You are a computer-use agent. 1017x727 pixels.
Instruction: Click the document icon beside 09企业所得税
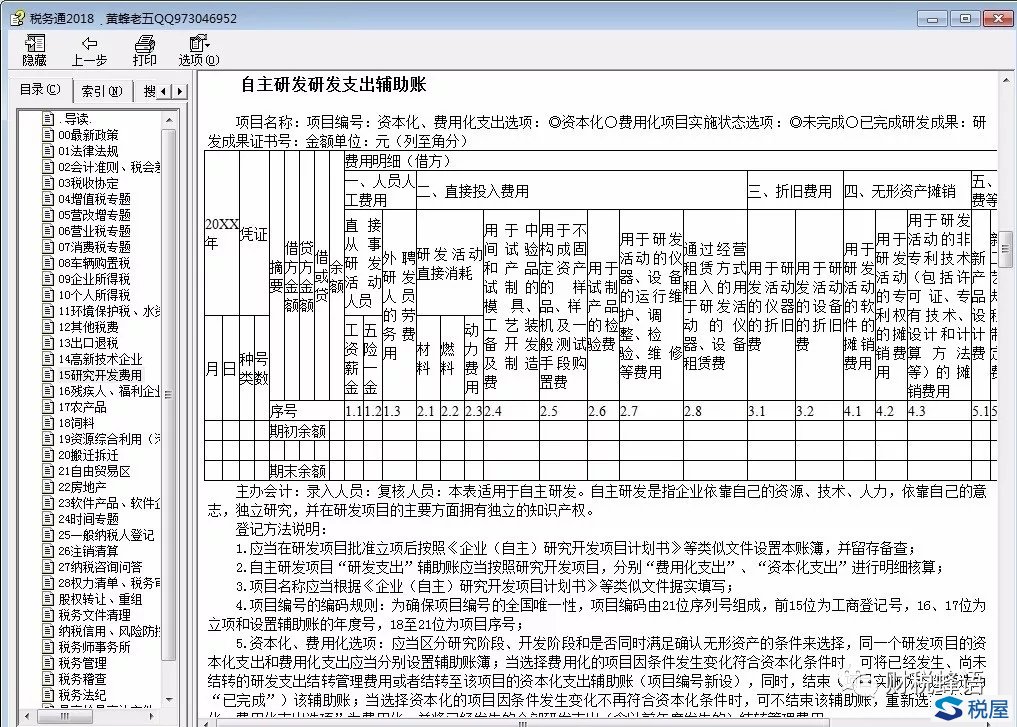(x=48, y=279)
